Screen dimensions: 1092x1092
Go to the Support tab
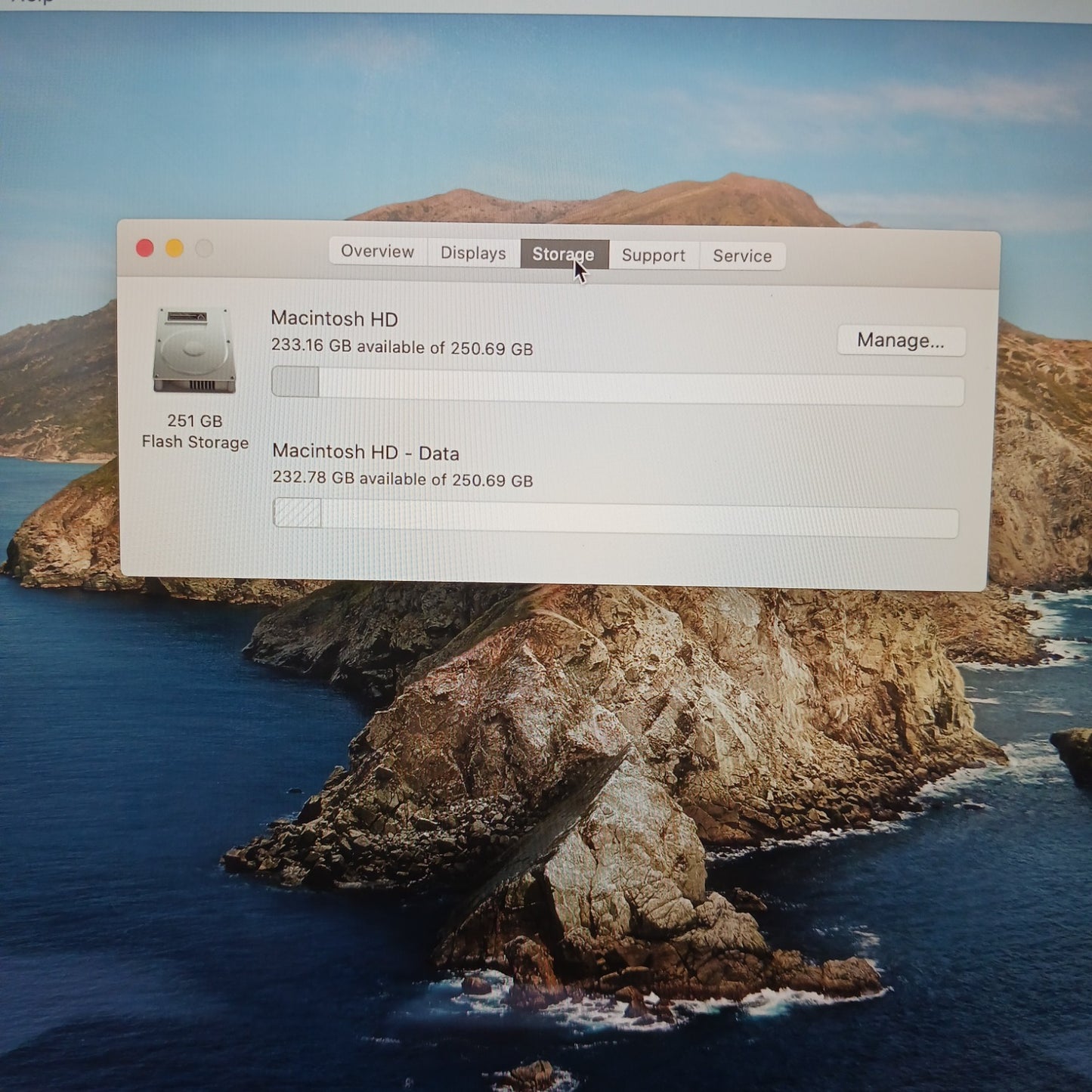coord(653,255)
